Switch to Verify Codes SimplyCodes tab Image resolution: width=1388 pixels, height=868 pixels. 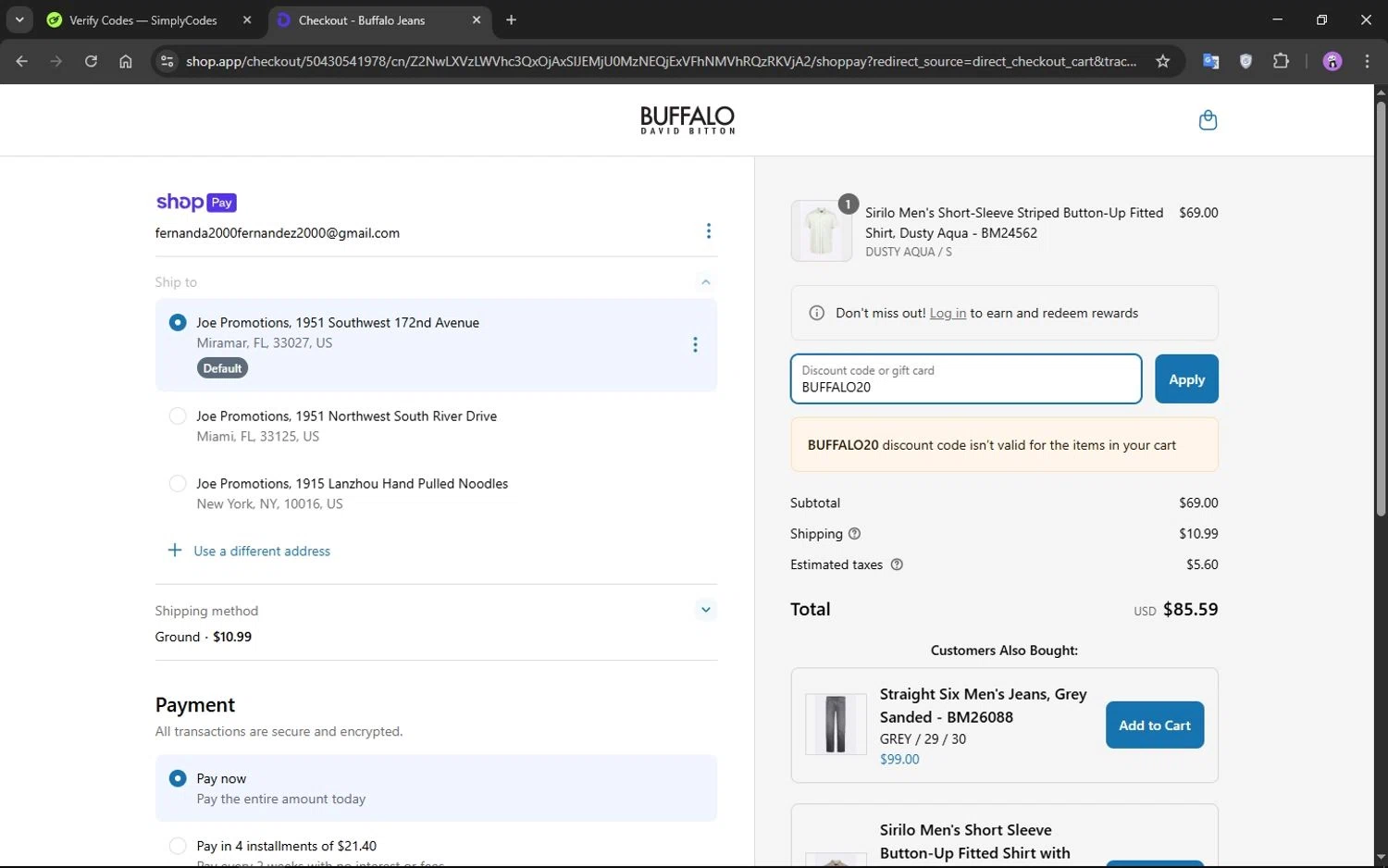143,19
